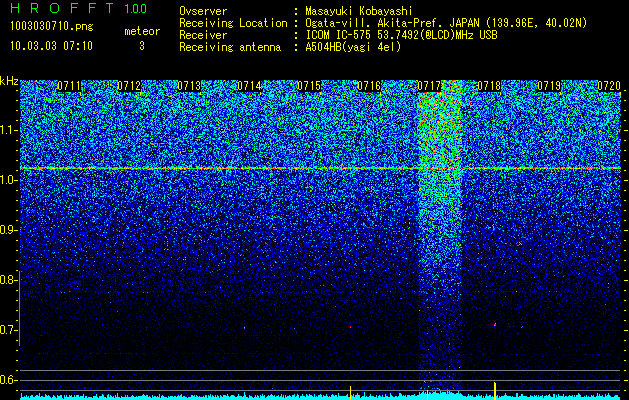Click the date stamp 10.03.03 07:10
The image size is (629, 400).
51,46
